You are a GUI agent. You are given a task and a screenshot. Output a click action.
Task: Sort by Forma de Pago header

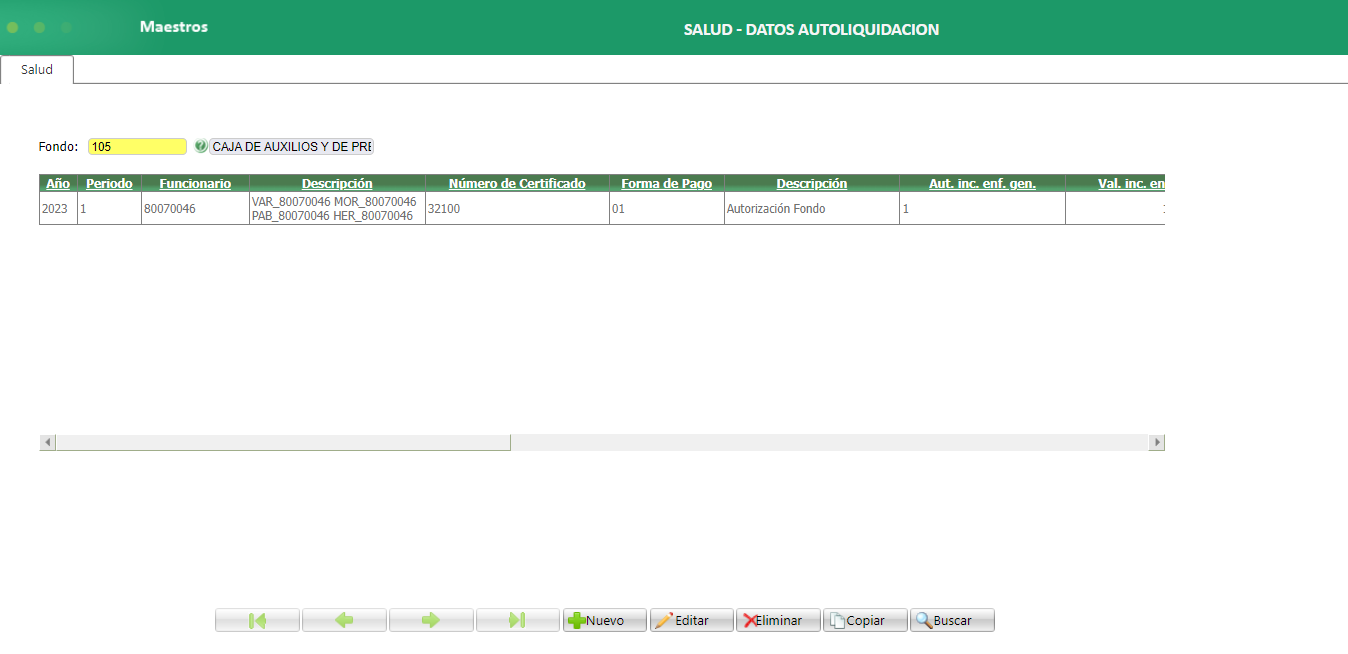[666, 184]
